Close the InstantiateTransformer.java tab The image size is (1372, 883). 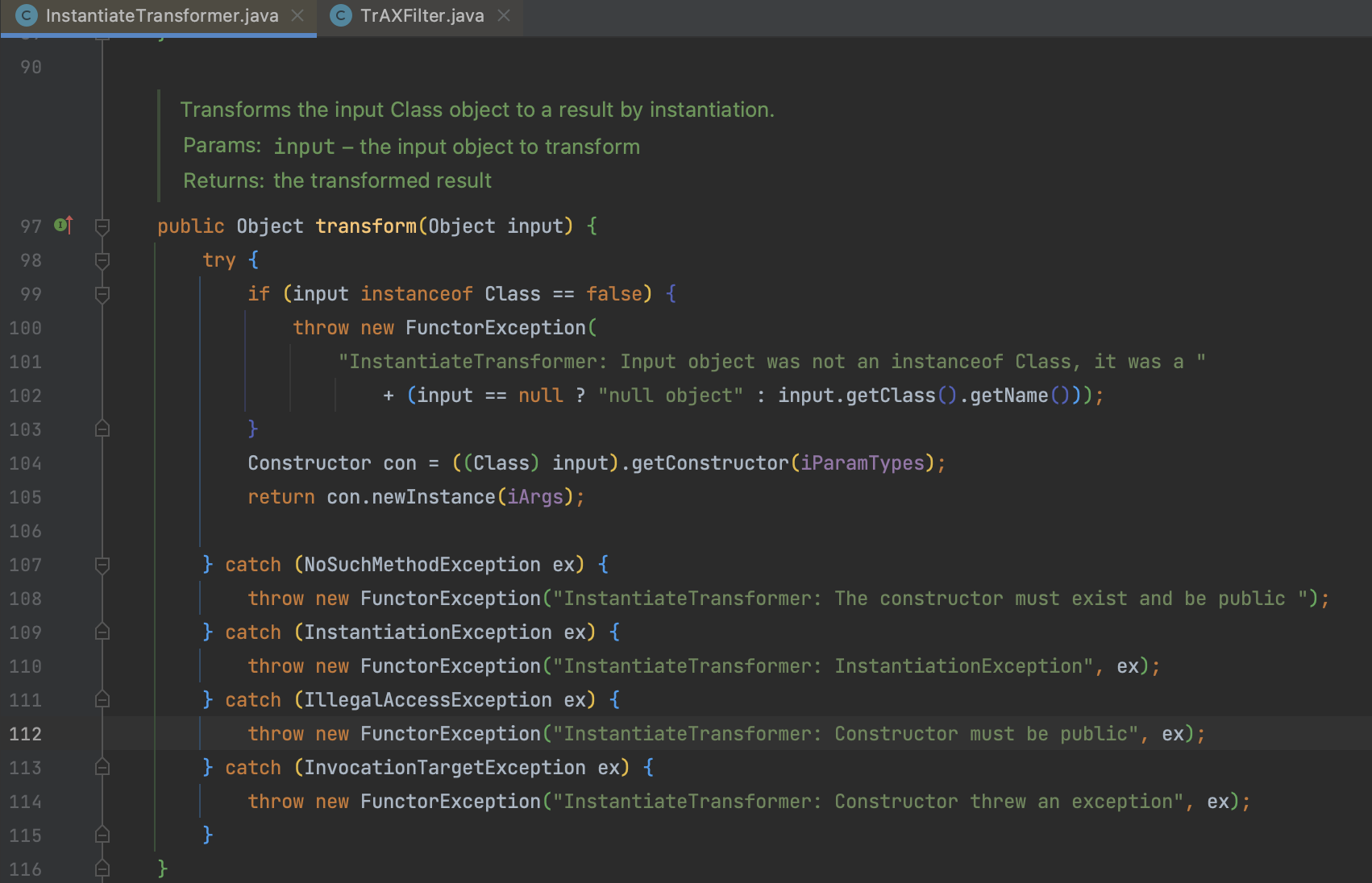297,16
